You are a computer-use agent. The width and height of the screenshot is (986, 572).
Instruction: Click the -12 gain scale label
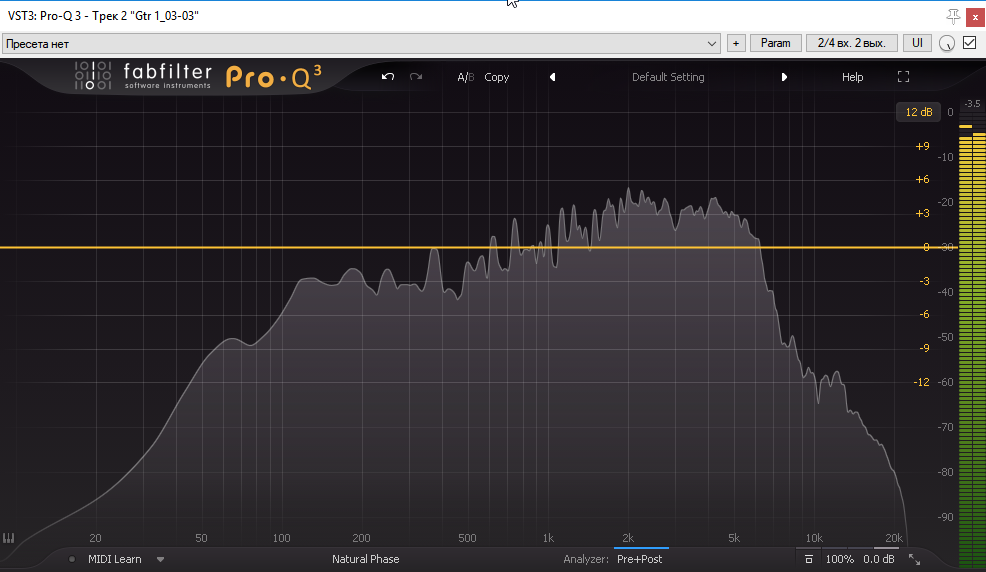point(921,382)
